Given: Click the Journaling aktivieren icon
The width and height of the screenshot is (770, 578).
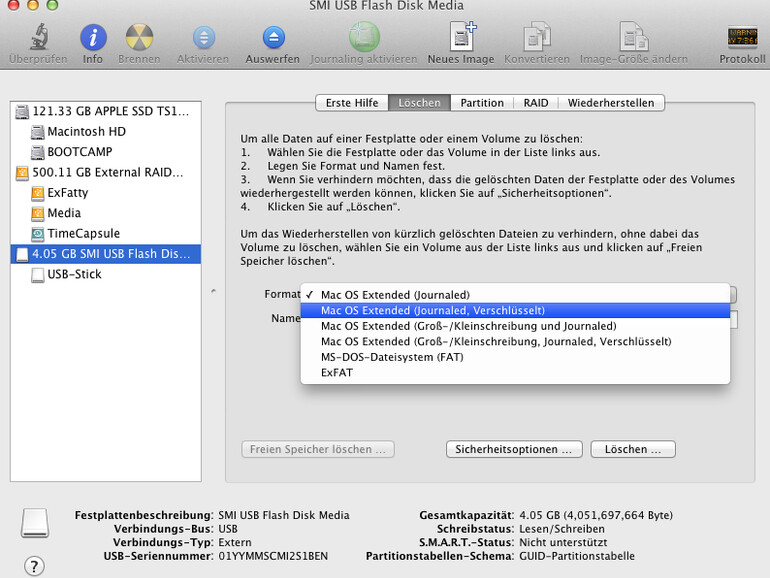Looking at the screenshot, I should click(x=364, y=37).
